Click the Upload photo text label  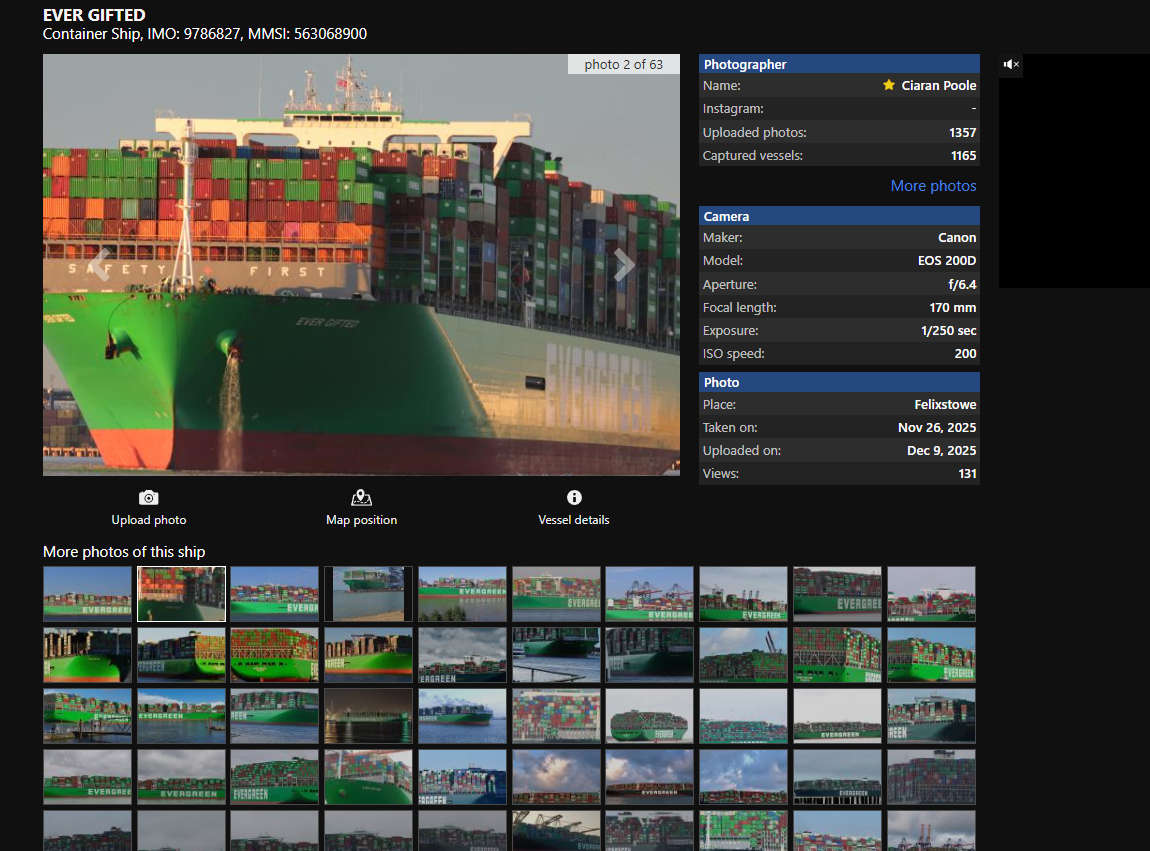148,520
